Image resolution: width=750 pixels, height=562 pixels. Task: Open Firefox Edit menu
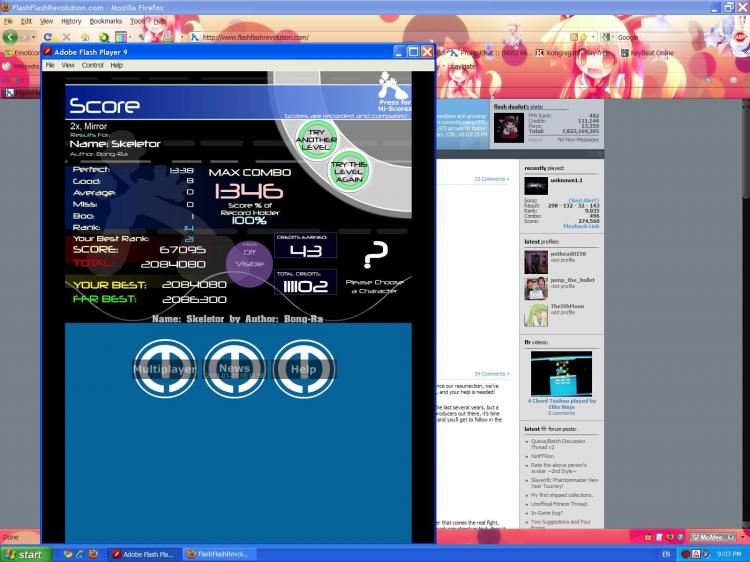(26, 22)
